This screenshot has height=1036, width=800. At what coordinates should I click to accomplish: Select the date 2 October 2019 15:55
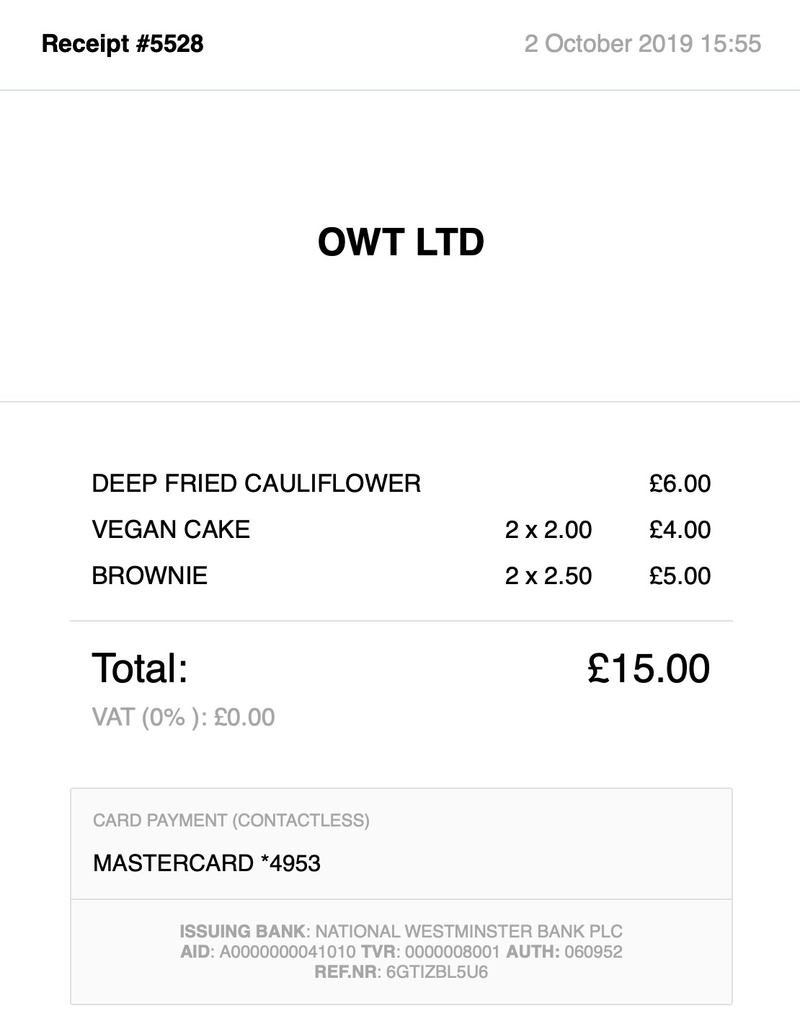[x=643, y=44]
